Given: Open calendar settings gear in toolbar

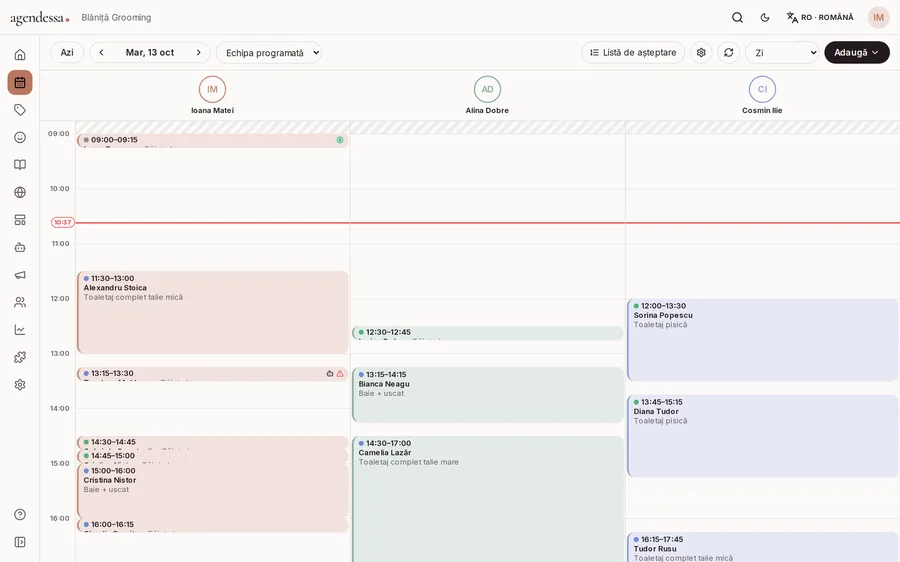Looking at the screenshot, I should (701, 52).
